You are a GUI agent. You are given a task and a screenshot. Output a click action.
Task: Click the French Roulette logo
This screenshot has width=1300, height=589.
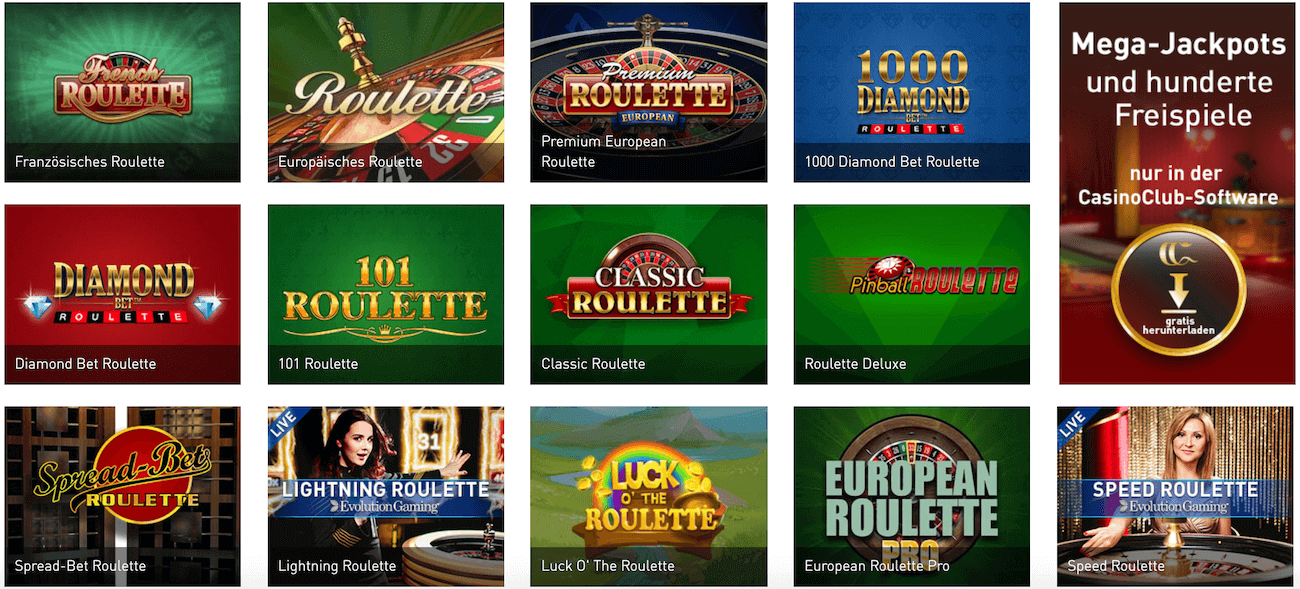pos(122,84)
